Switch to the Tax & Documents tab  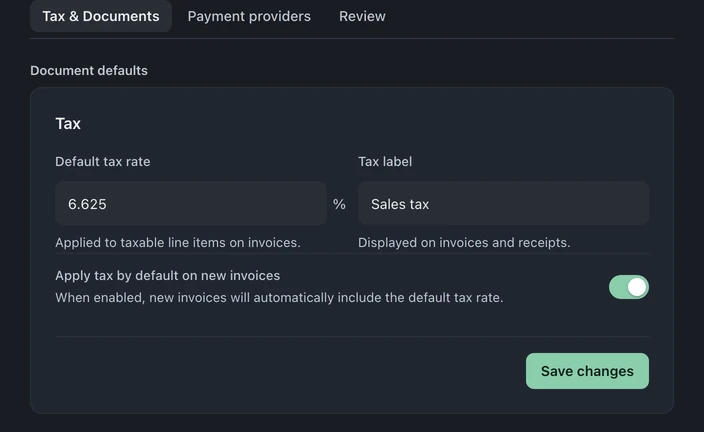[x=101, y=16]
